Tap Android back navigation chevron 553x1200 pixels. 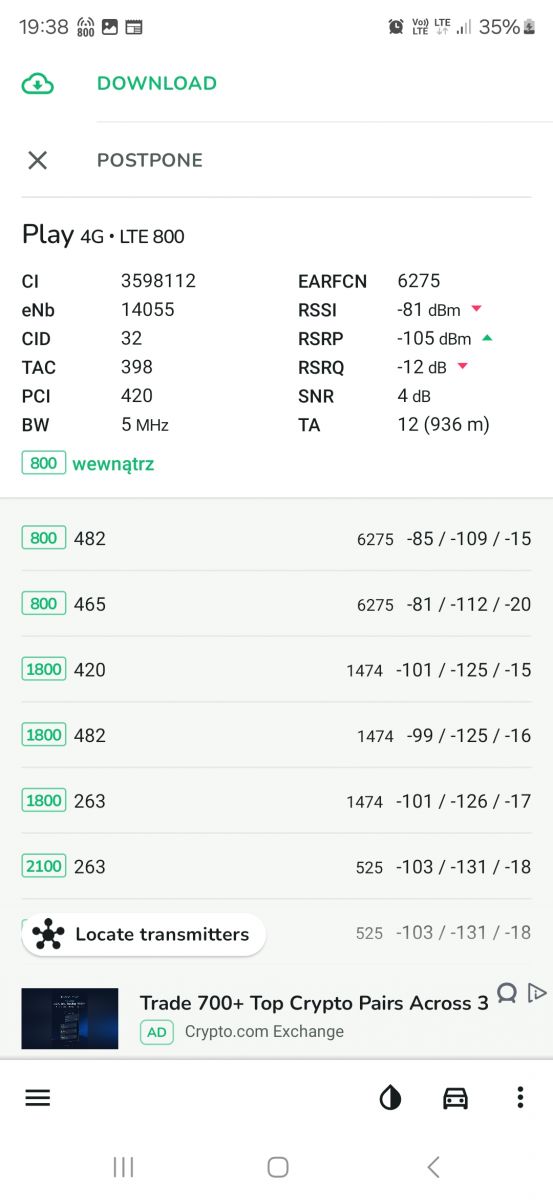click(433, 1166)
